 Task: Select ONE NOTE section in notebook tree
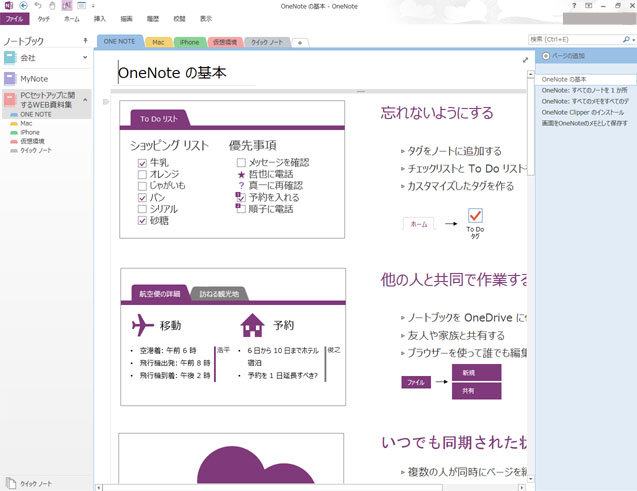[x=36, y=115]
